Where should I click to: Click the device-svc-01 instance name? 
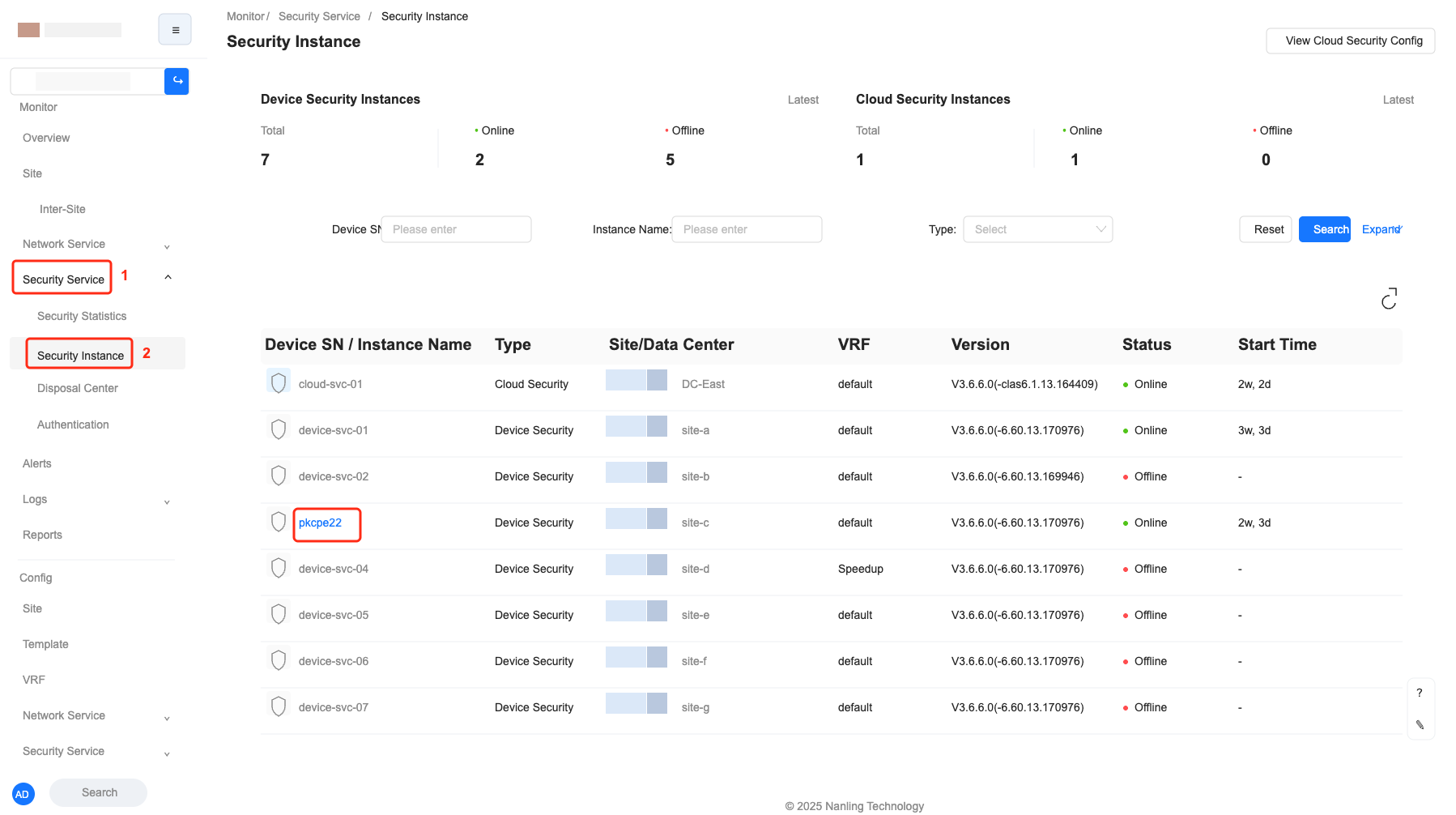(x=334, y=430)
